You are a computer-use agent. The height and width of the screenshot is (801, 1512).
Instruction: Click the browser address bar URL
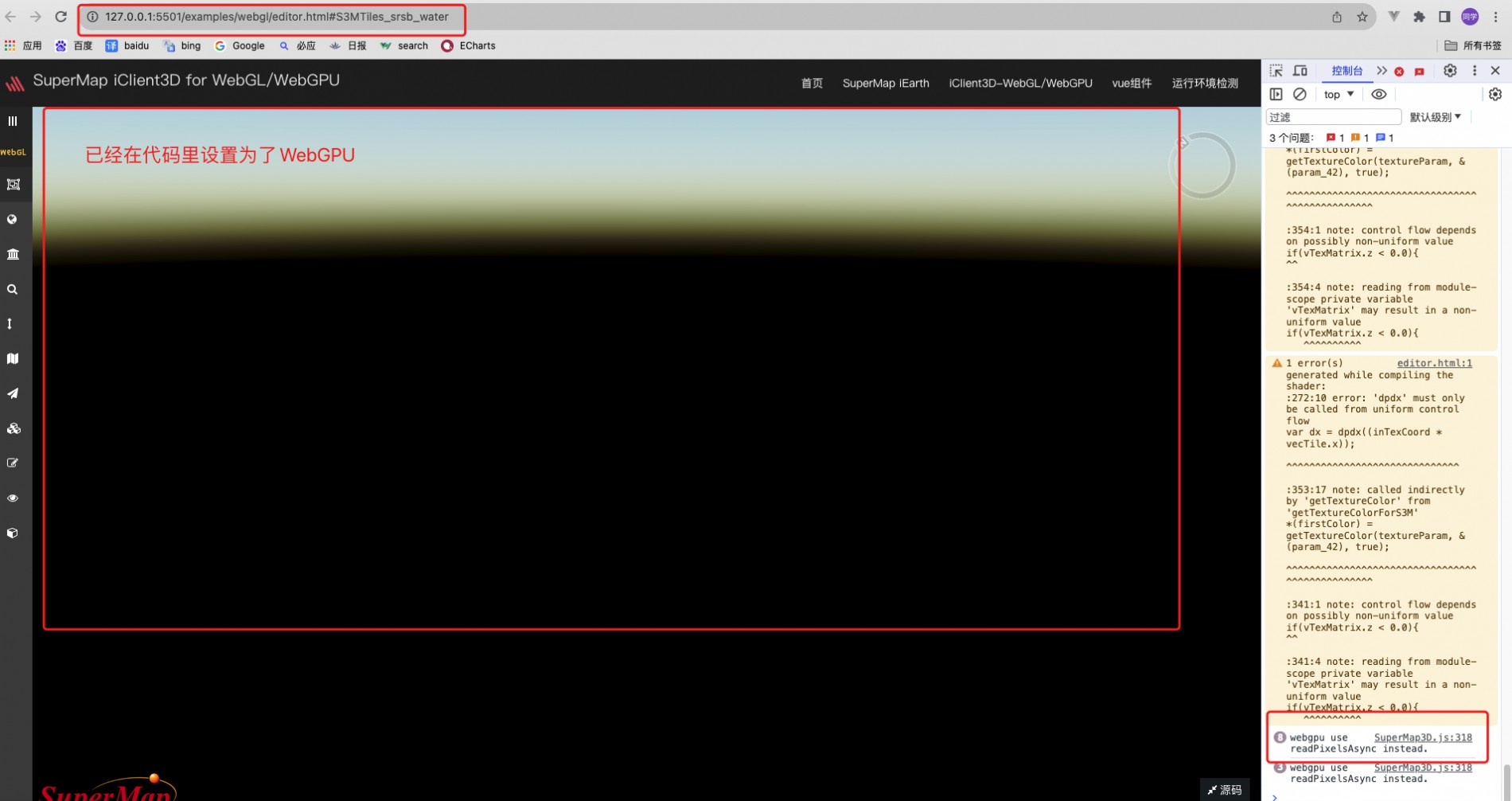click(x=276, y=17)
